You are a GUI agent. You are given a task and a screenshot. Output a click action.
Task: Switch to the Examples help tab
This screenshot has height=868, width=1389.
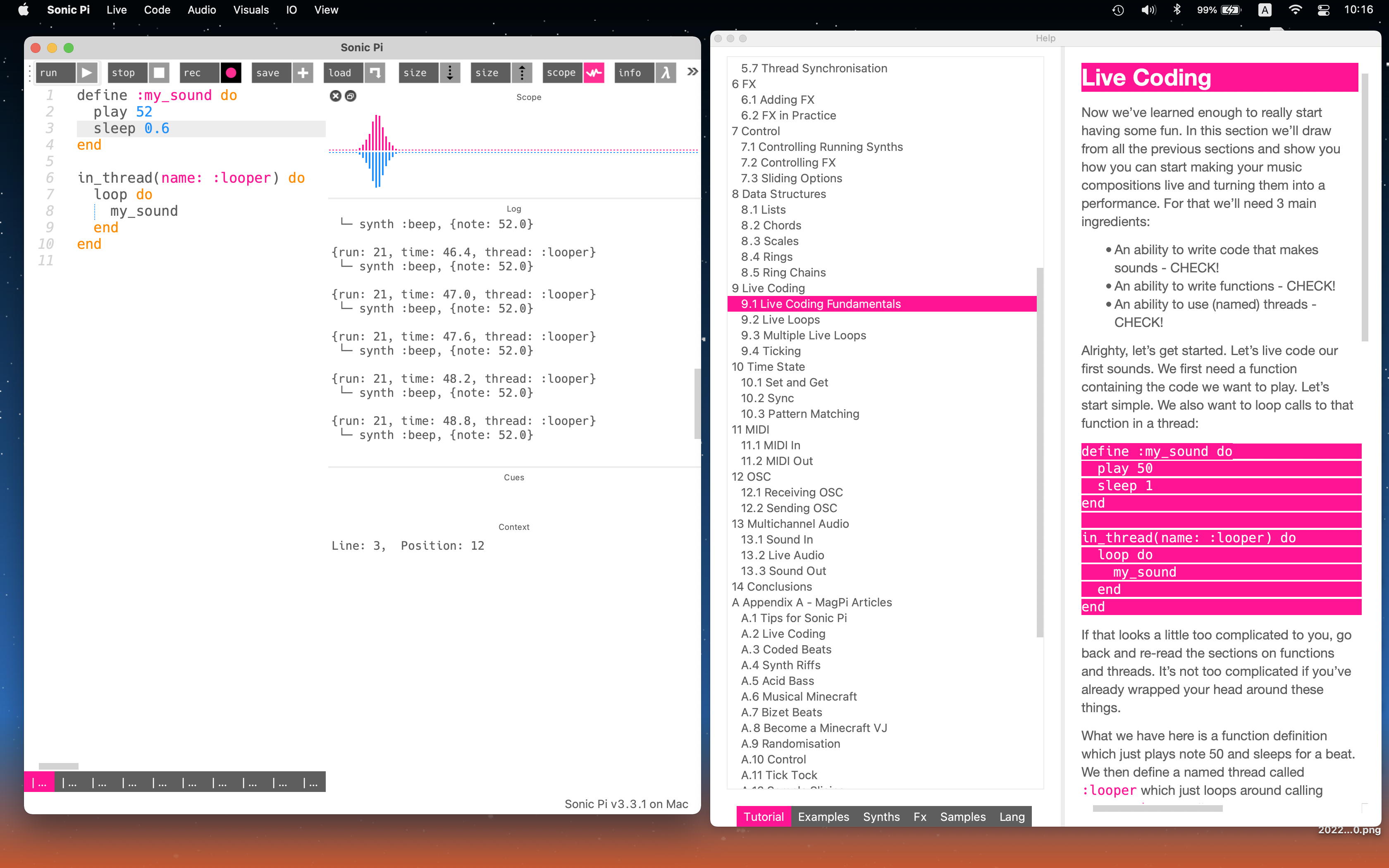coord(823,816)
